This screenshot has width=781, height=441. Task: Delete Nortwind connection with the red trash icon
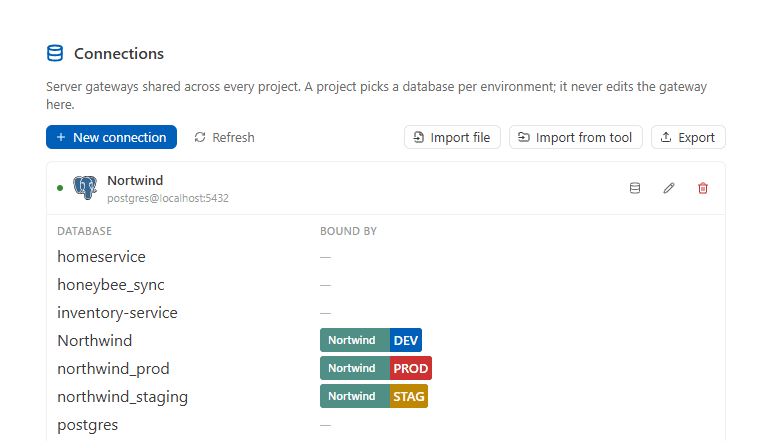703,188
